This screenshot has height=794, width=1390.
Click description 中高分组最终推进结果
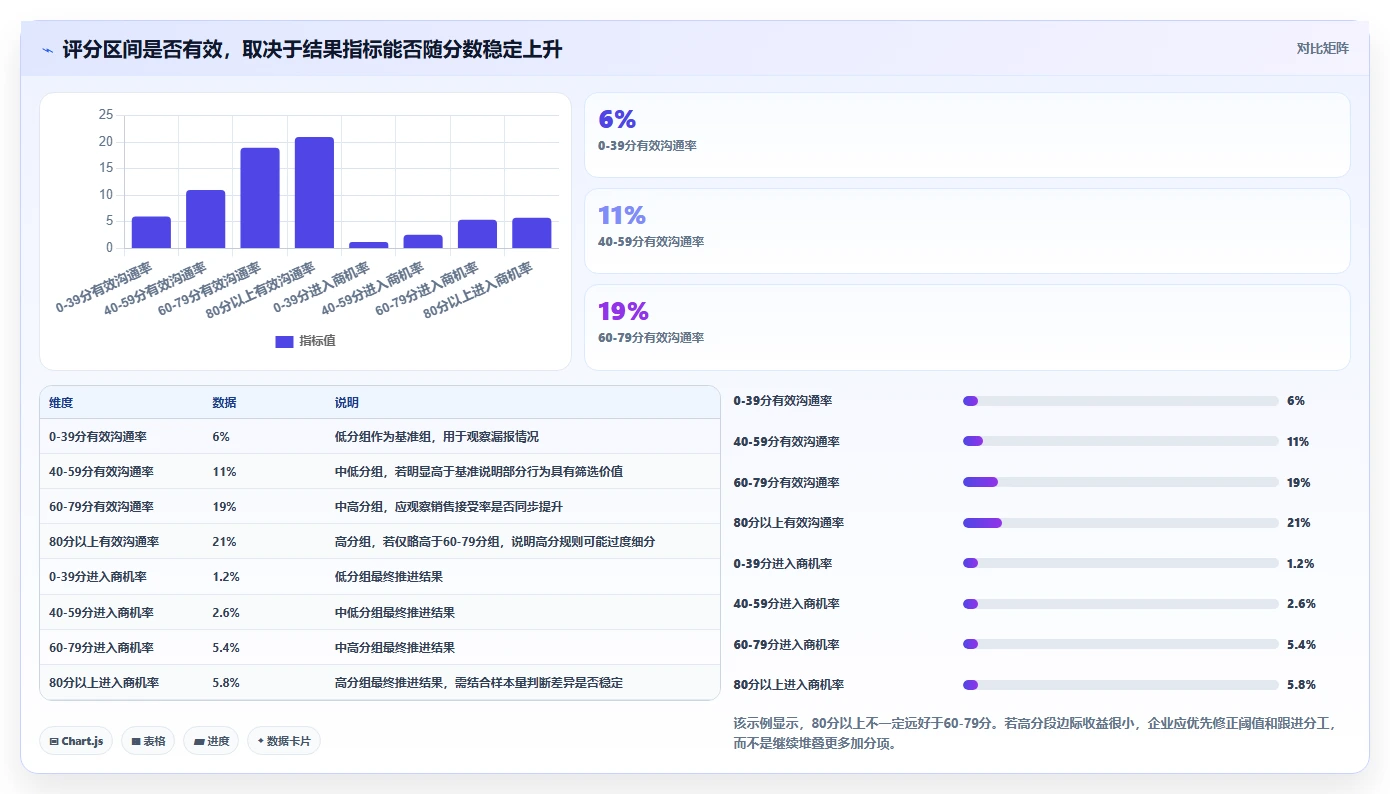click(x=395, y=648)
